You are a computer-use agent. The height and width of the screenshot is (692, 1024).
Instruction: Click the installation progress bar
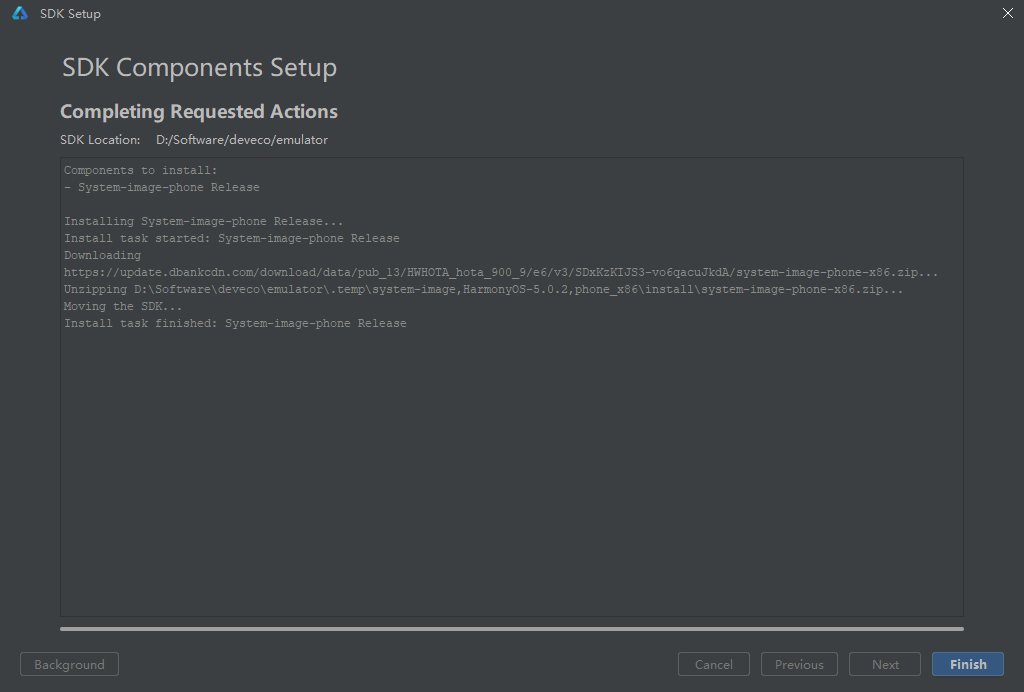click(512, 629)
